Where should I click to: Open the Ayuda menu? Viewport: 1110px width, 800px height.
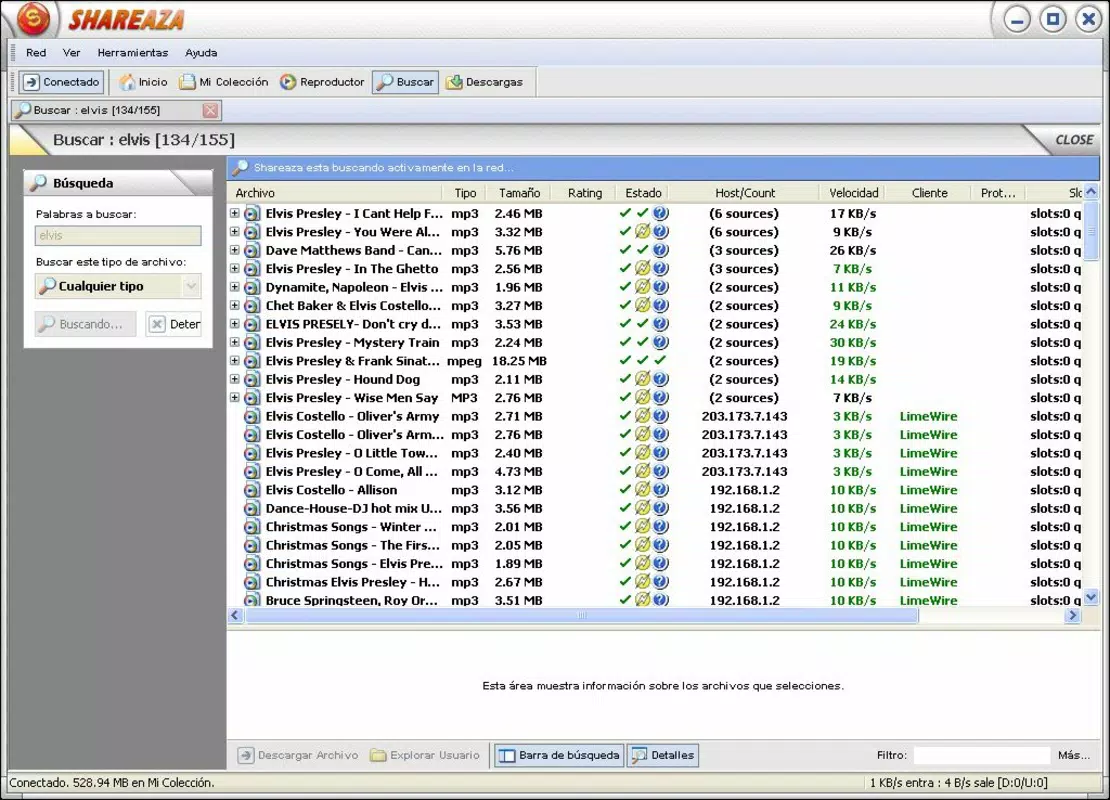pyautogui.click(x=201, y=52)
